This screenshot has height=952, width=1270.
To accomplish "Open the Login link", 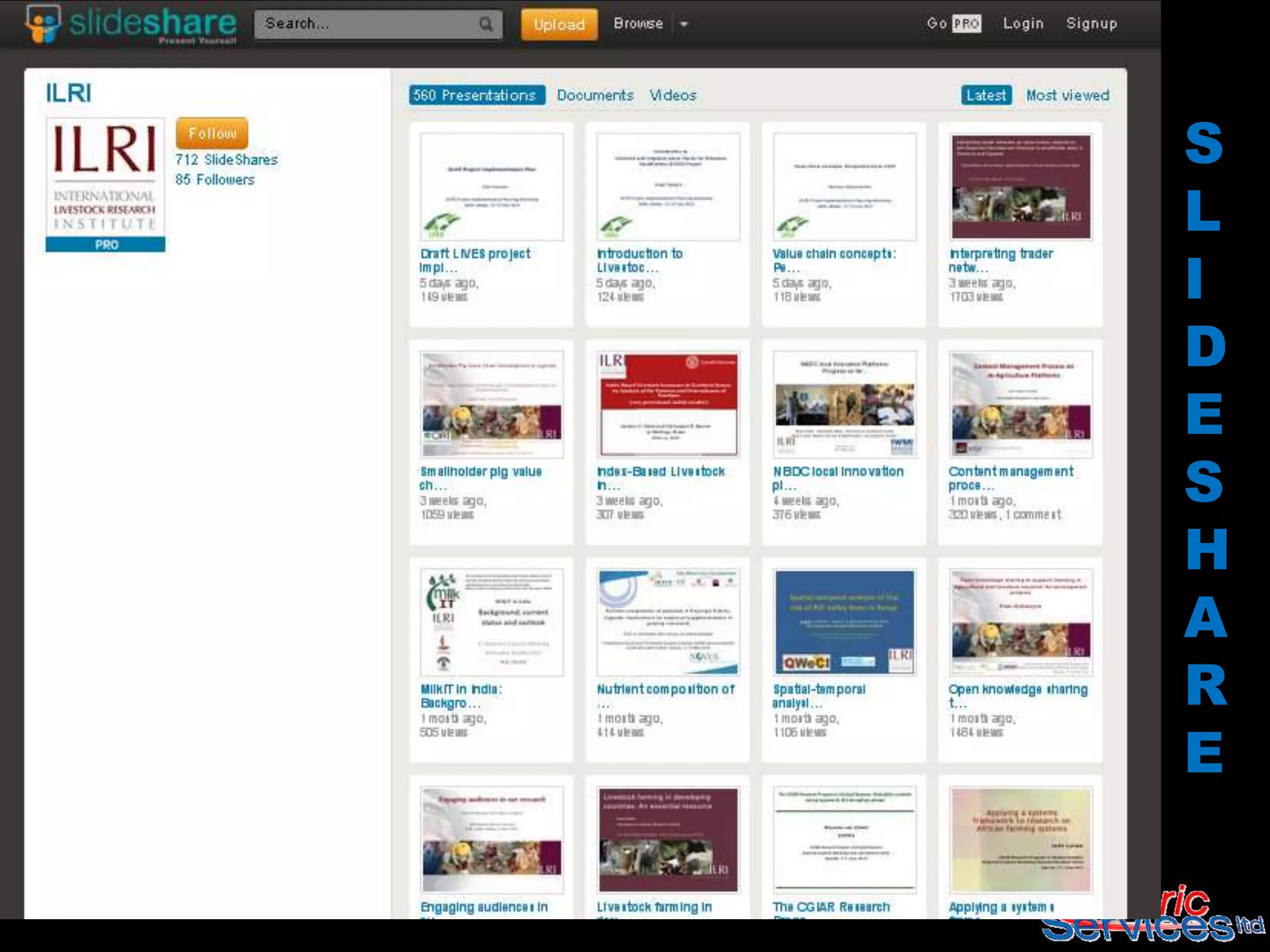I will coord(1023,24).
